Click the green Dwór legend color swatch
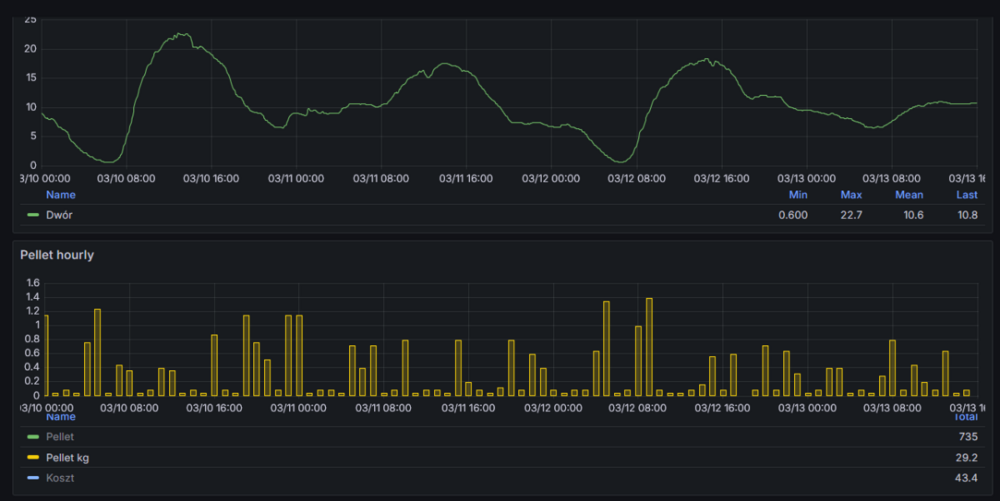1000x501 pixels. [x=33, y=215]
